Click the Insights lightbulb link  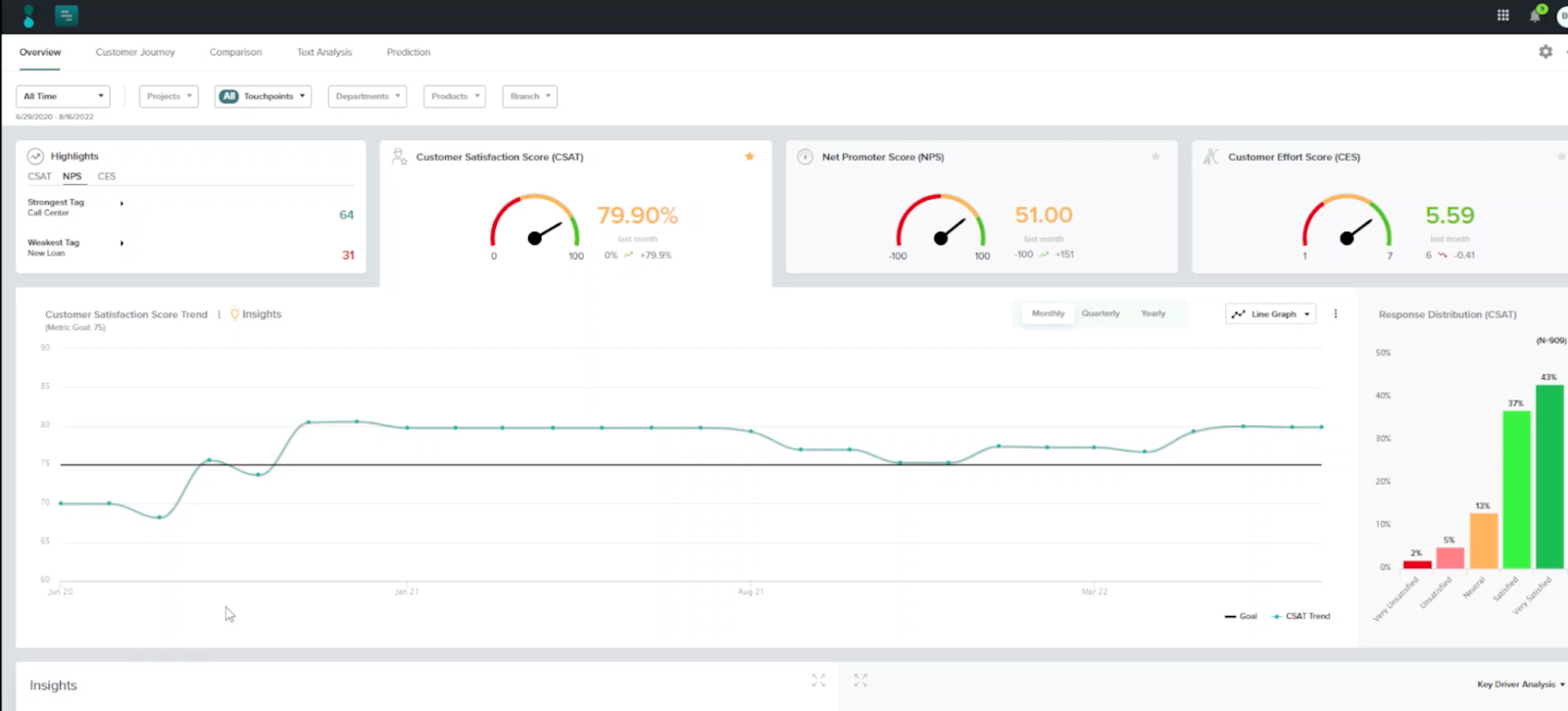(256, 314)
